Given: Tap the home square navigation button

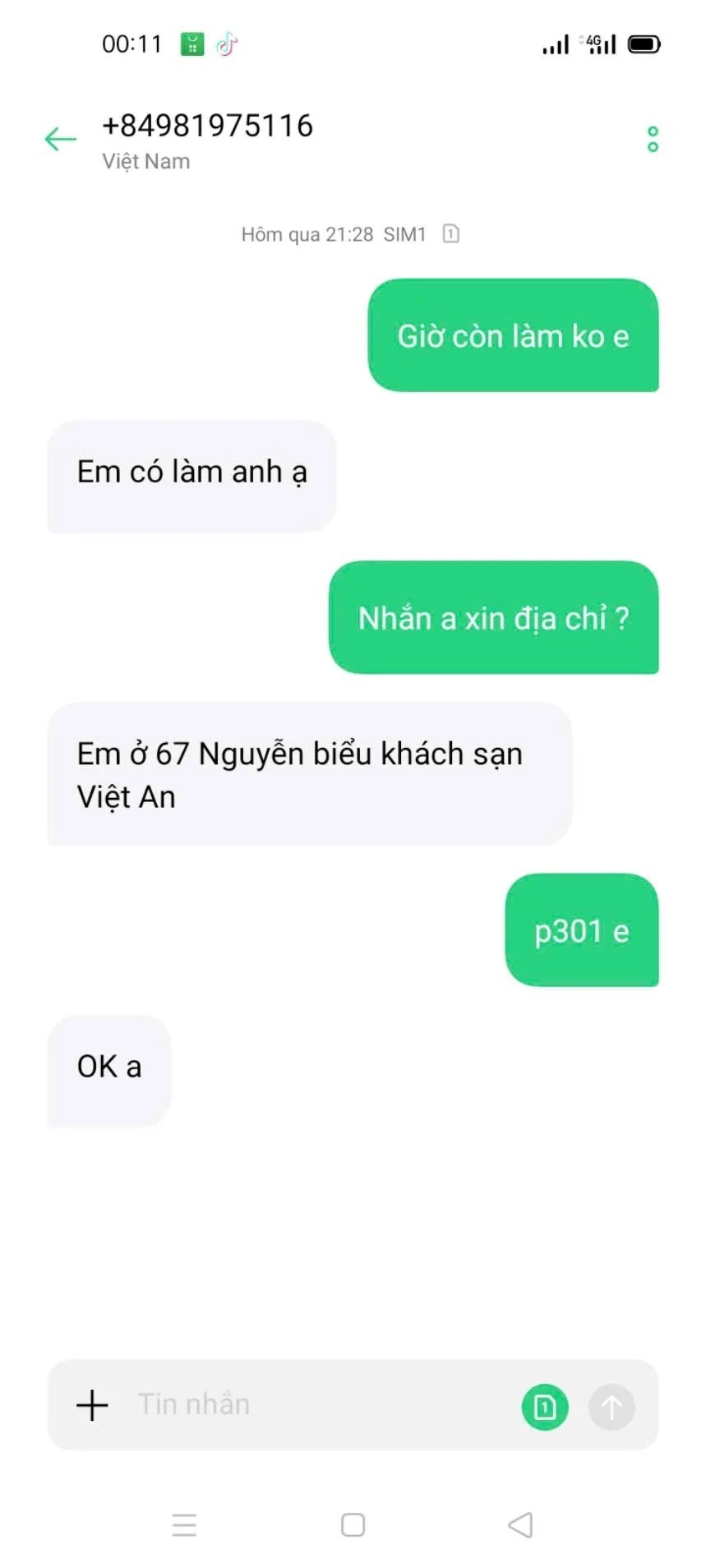Looking at the screenshot, I should 353,1524.
